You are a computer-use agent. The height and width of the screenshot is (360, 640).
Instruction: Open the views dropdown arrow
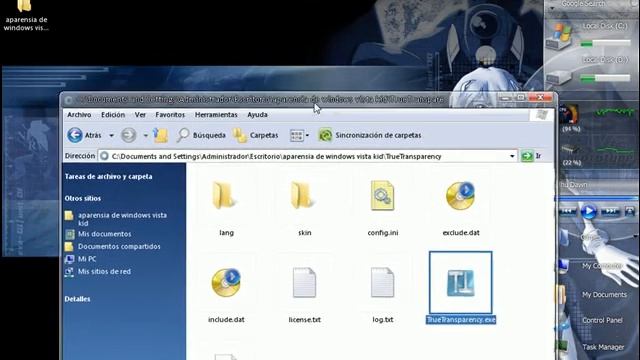pyautogui.click(x=307, y=136)
